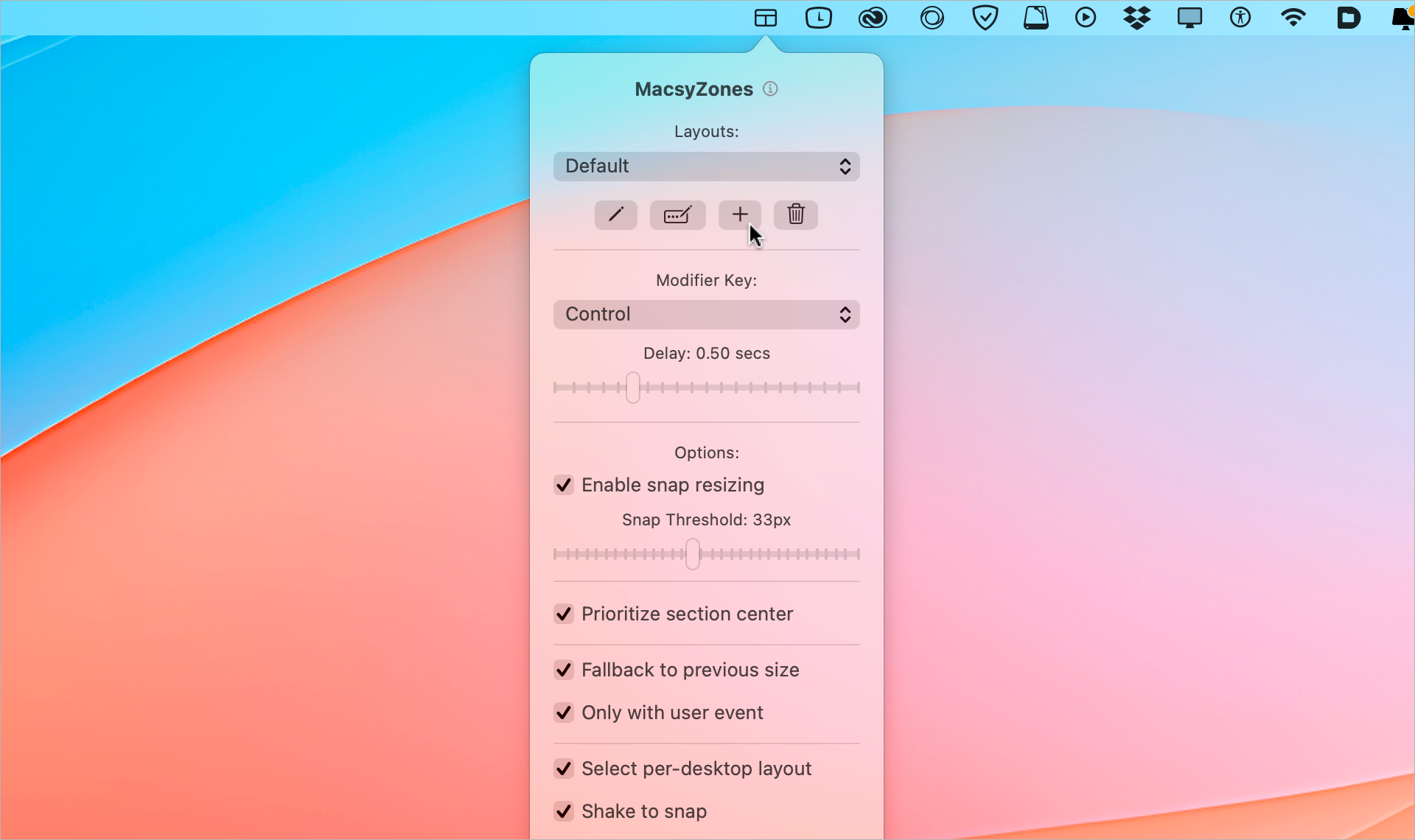This screenshot has width=1415, height=840.
Task: Click the Snap Threshold slider handle
Action: pos(693,554)
